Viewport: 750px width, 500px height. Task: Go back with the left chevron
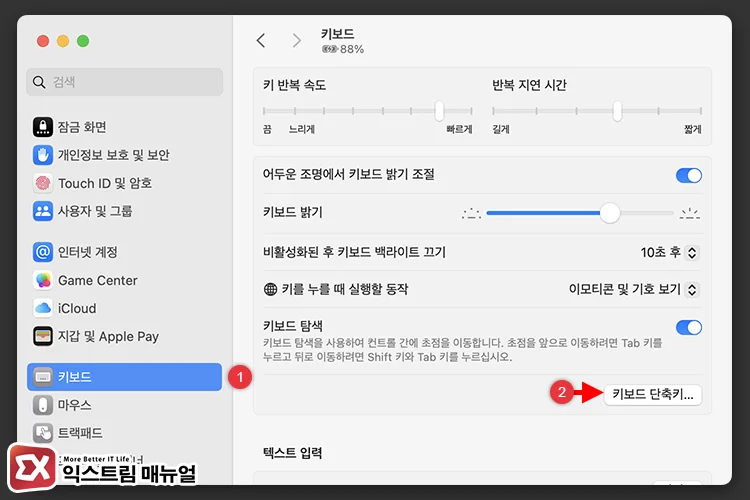[x=261, y=41]
